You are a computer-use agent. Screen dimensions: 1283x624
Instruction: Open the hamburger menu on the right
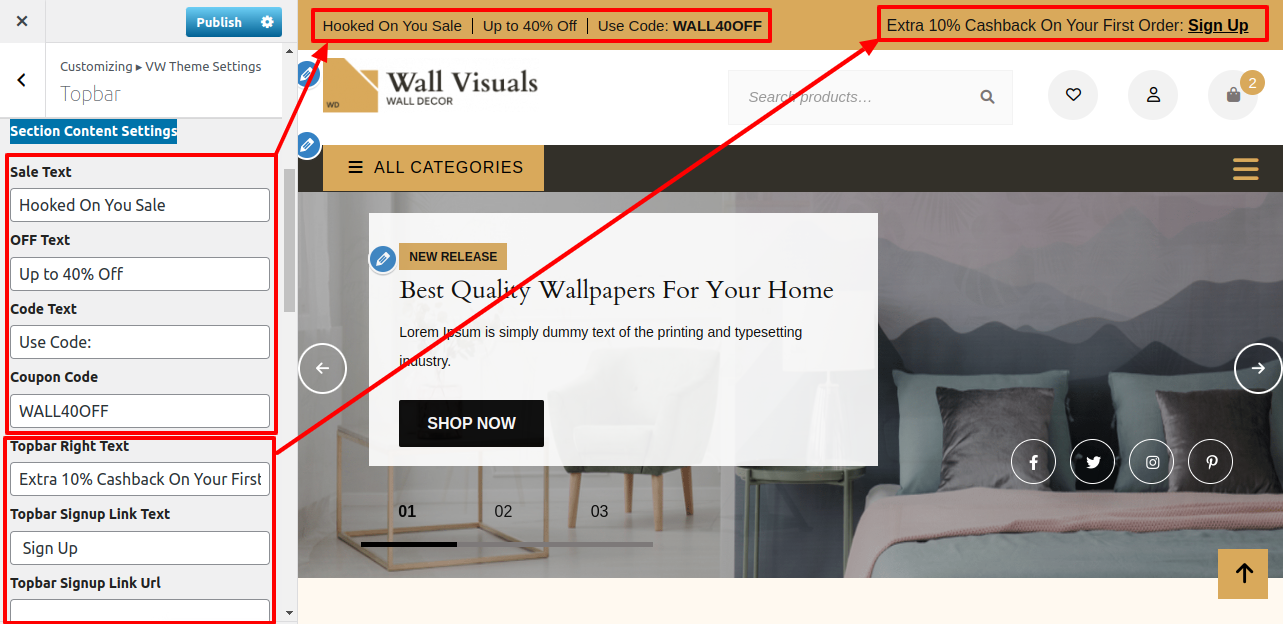(x=1246, y=169)
